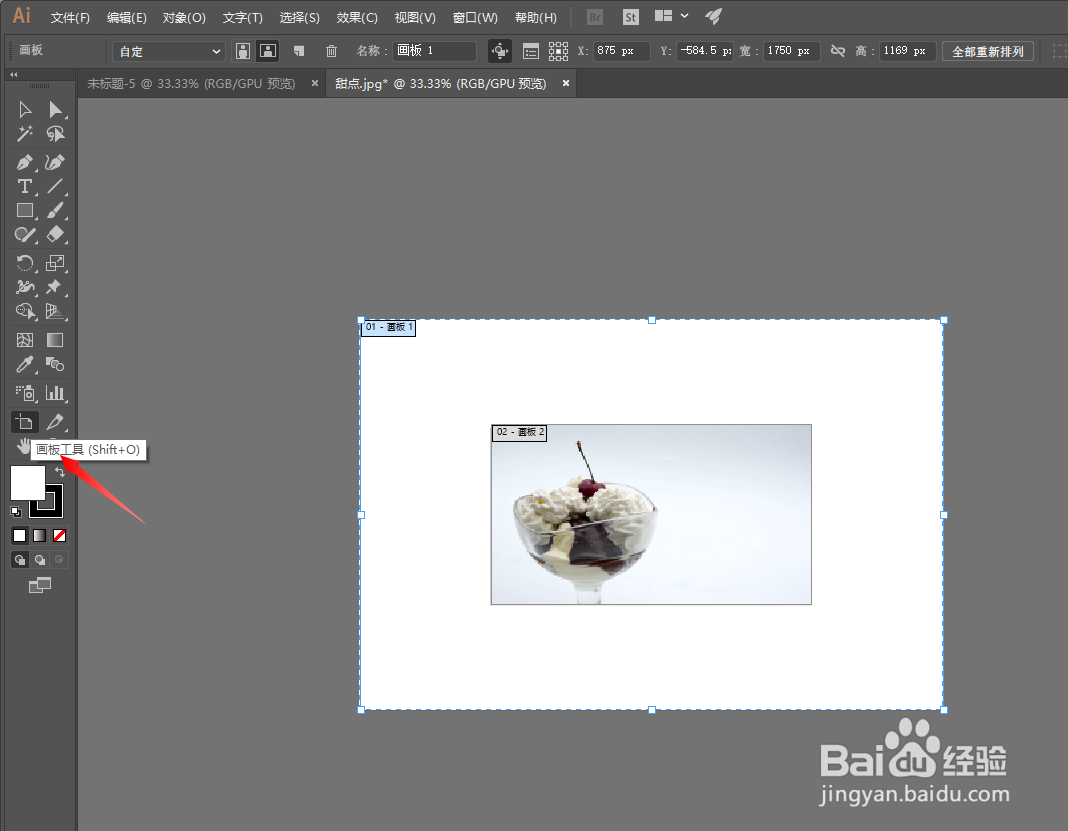This screenshot has height=831, width=1068.
Task: Enable Draw Behind mode
Action: 40,560
